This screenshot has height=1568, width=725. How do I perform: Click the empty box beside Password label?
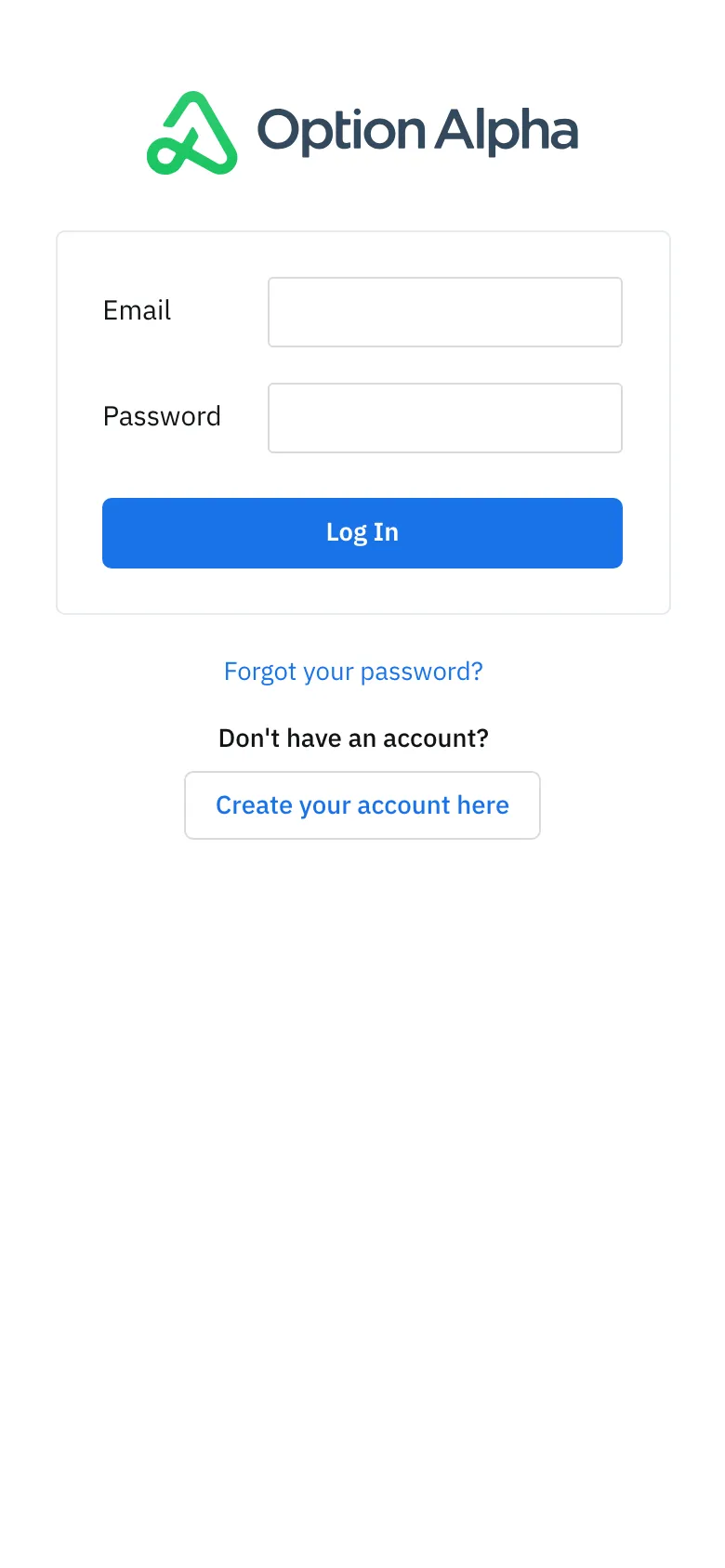pyautogui.click(x=444, y=418)
